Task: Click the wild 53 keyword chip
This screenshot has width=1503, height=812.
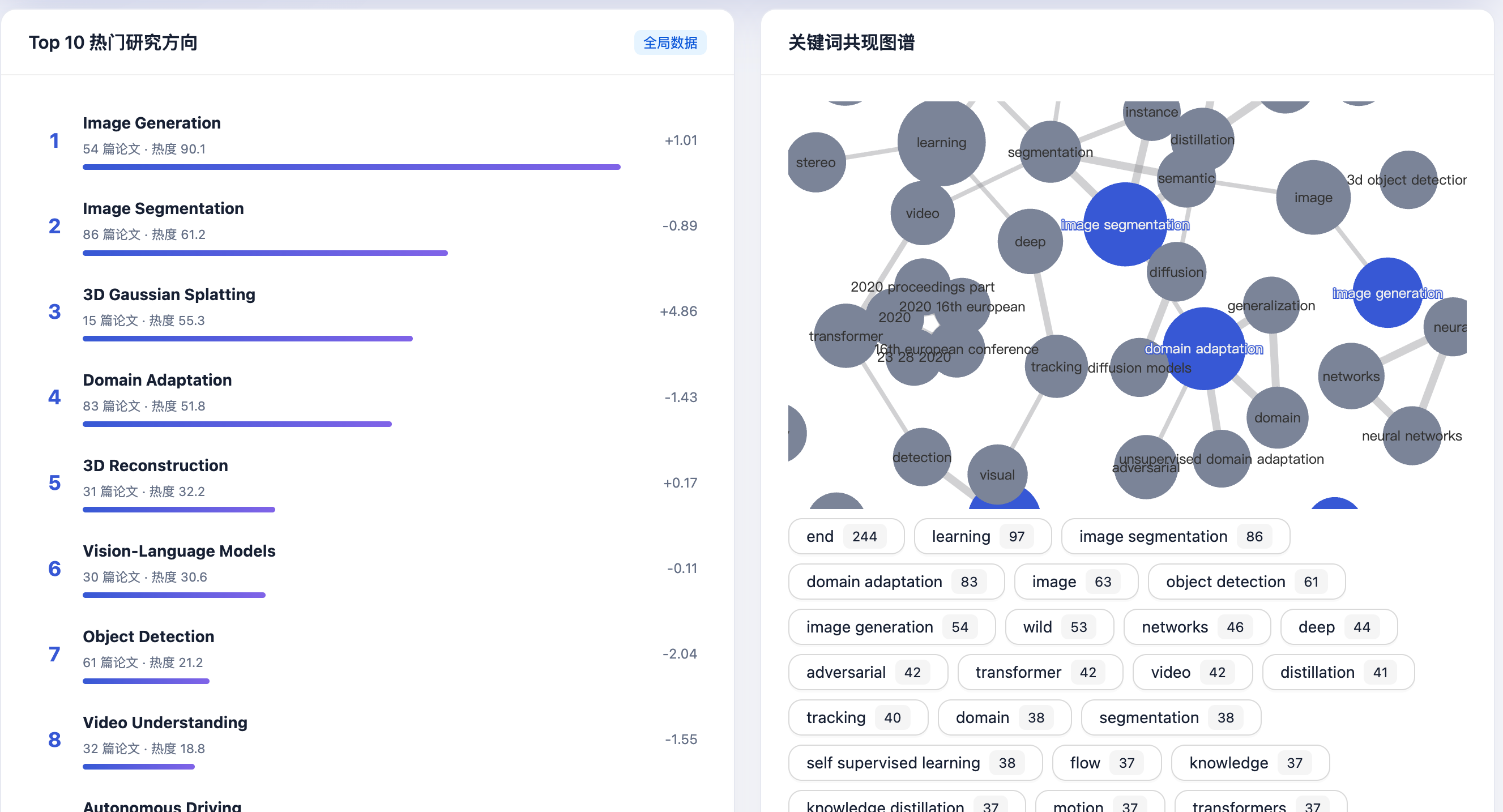Action: tap(1060, 627)
